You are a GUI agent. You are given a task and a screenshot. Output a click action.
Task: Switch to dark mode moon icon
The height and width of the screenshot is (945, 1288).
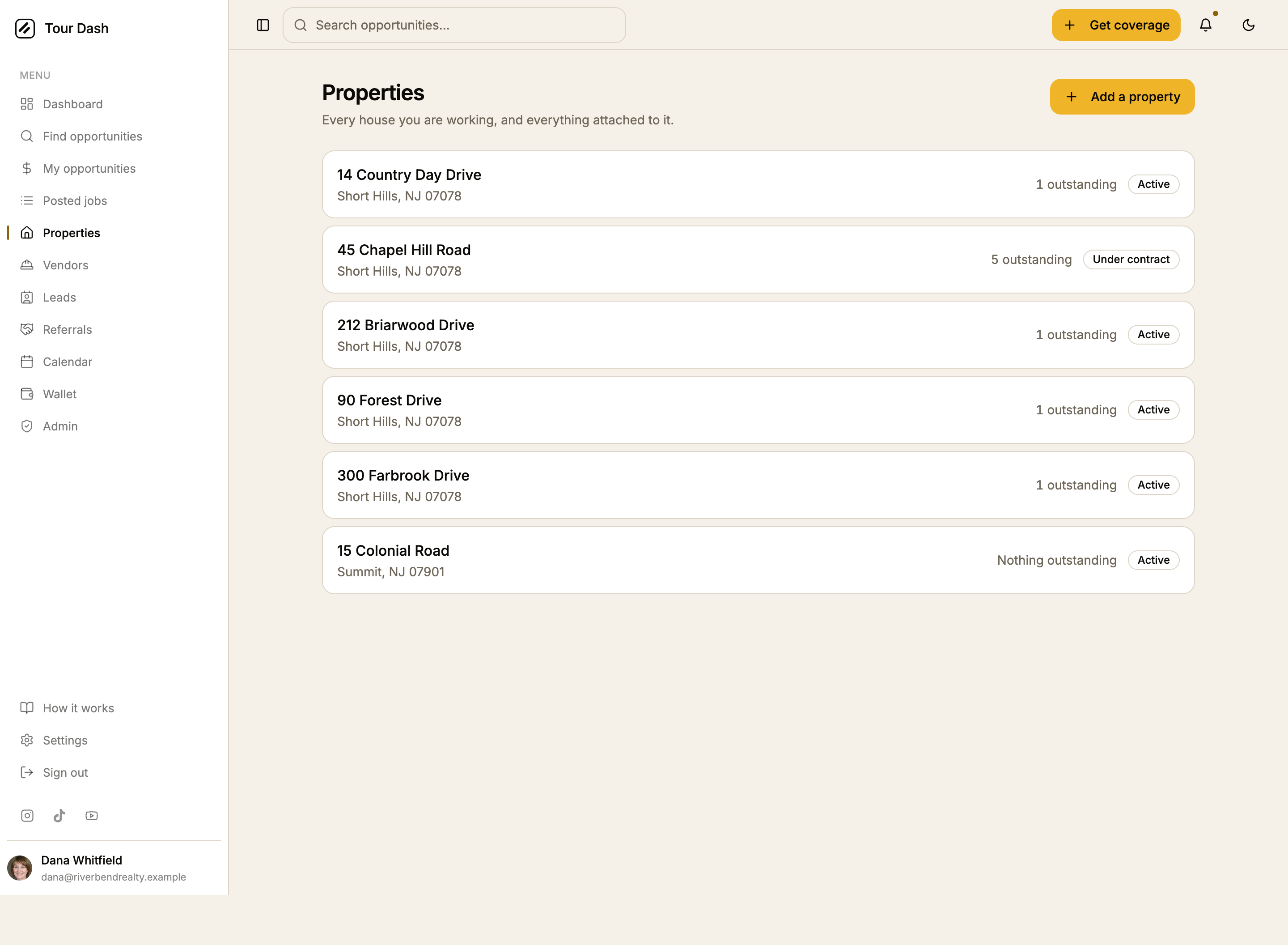[1249, 25]
